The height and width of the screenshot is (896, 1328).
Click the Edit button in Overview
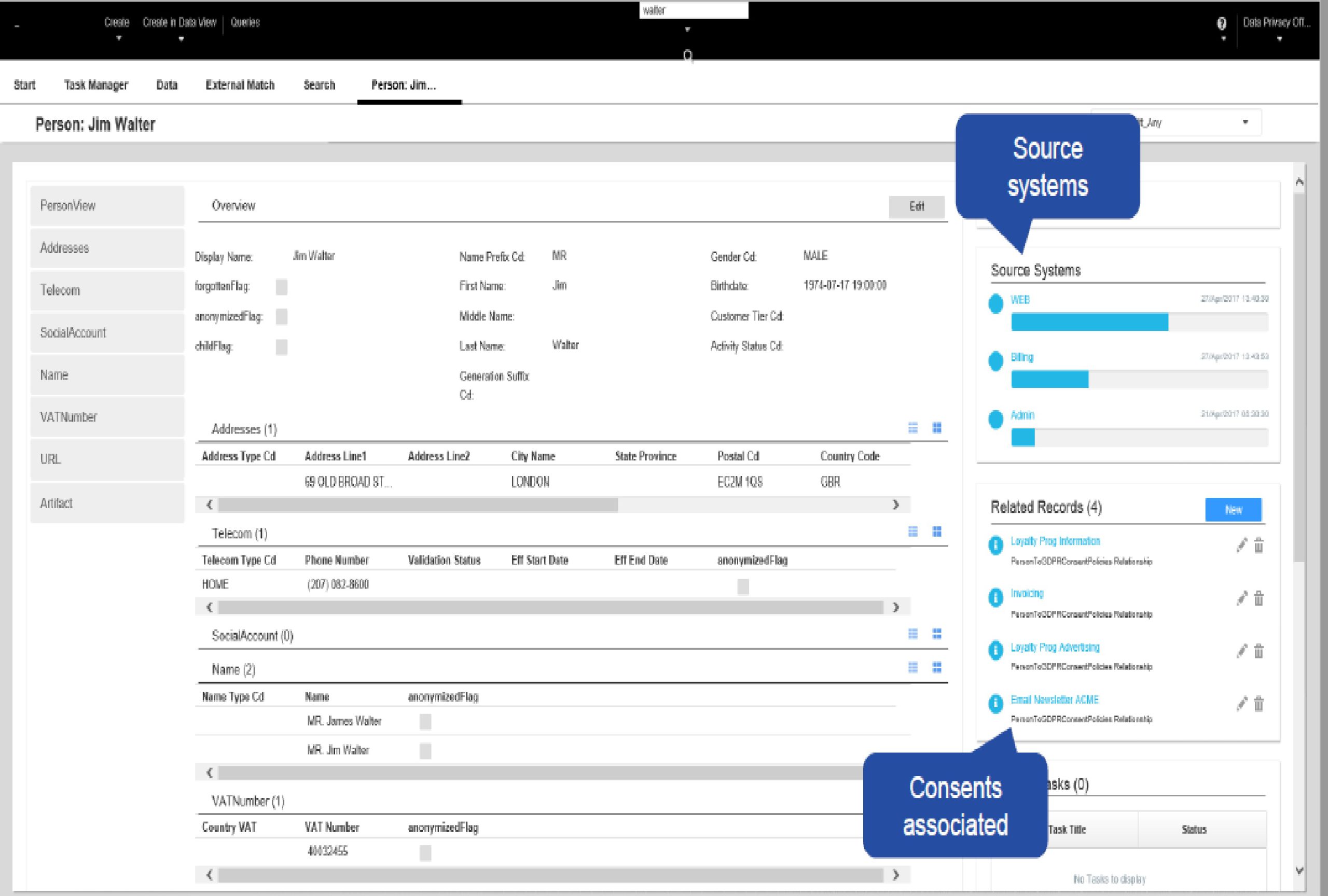coord(916,206)
